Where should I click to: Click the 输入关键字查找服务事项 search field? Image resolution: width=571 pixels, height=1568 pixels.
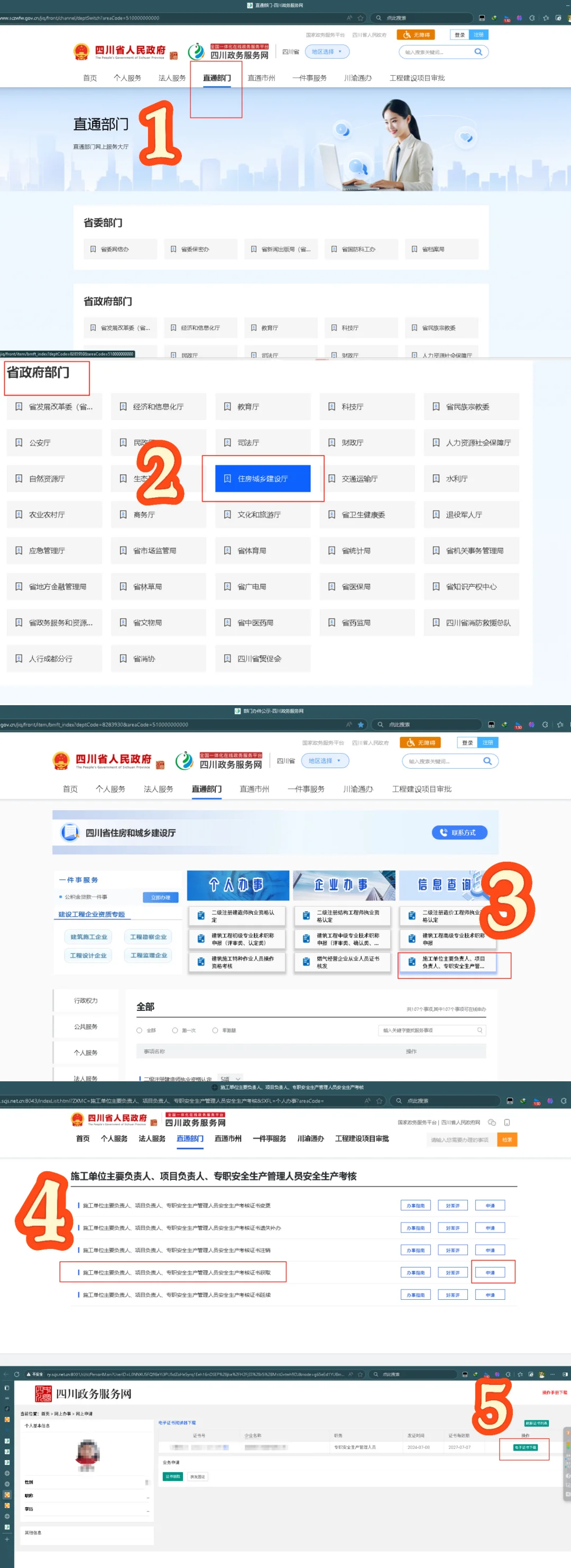click(x=432, y=1030)
